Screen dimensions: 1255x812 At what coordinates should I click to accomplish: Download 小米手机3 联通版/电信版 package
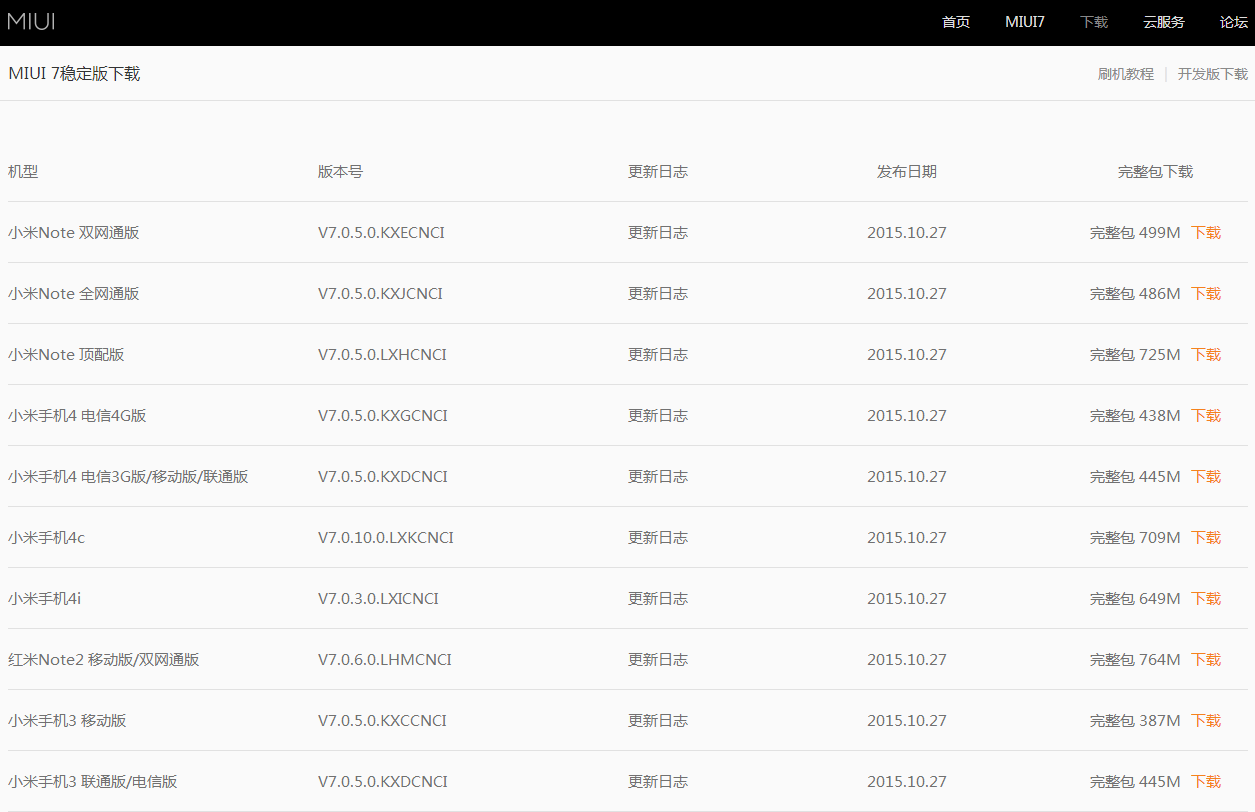pyautogui.click(x=1206, y=782)
